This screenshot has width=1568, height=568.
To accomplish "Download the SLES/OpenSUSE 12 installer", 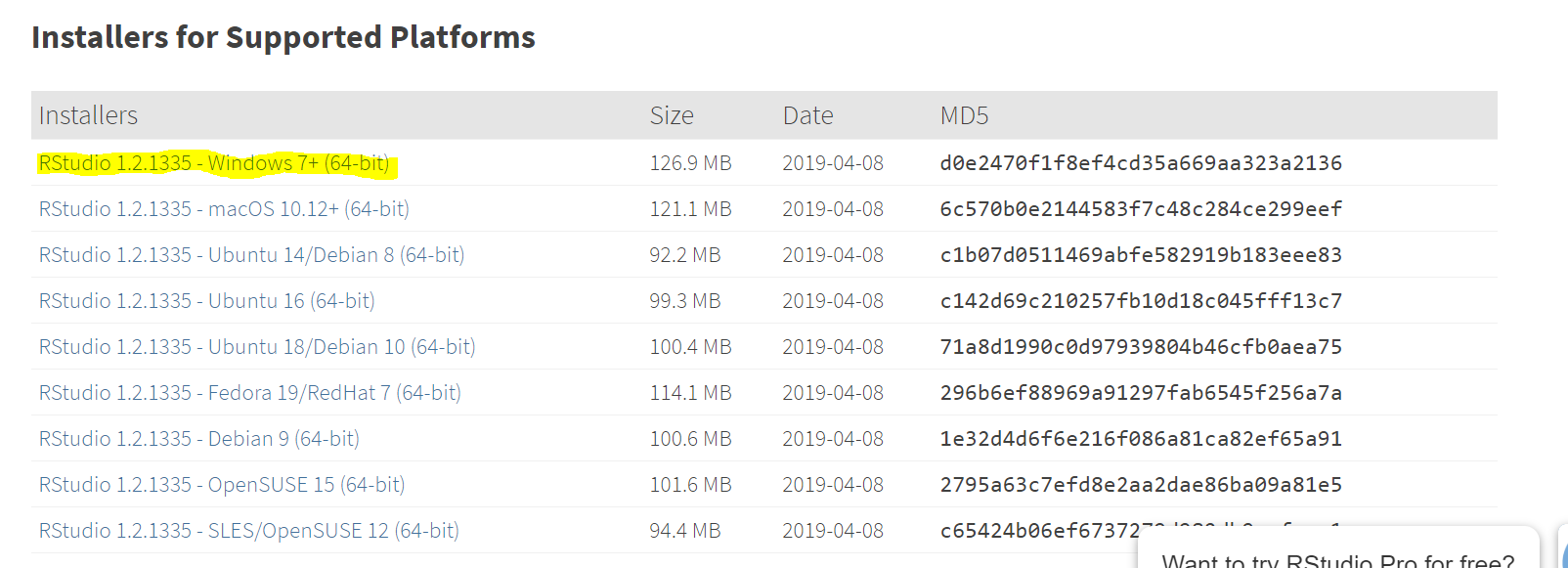I will pyautogui.click(x=248, y=531).
